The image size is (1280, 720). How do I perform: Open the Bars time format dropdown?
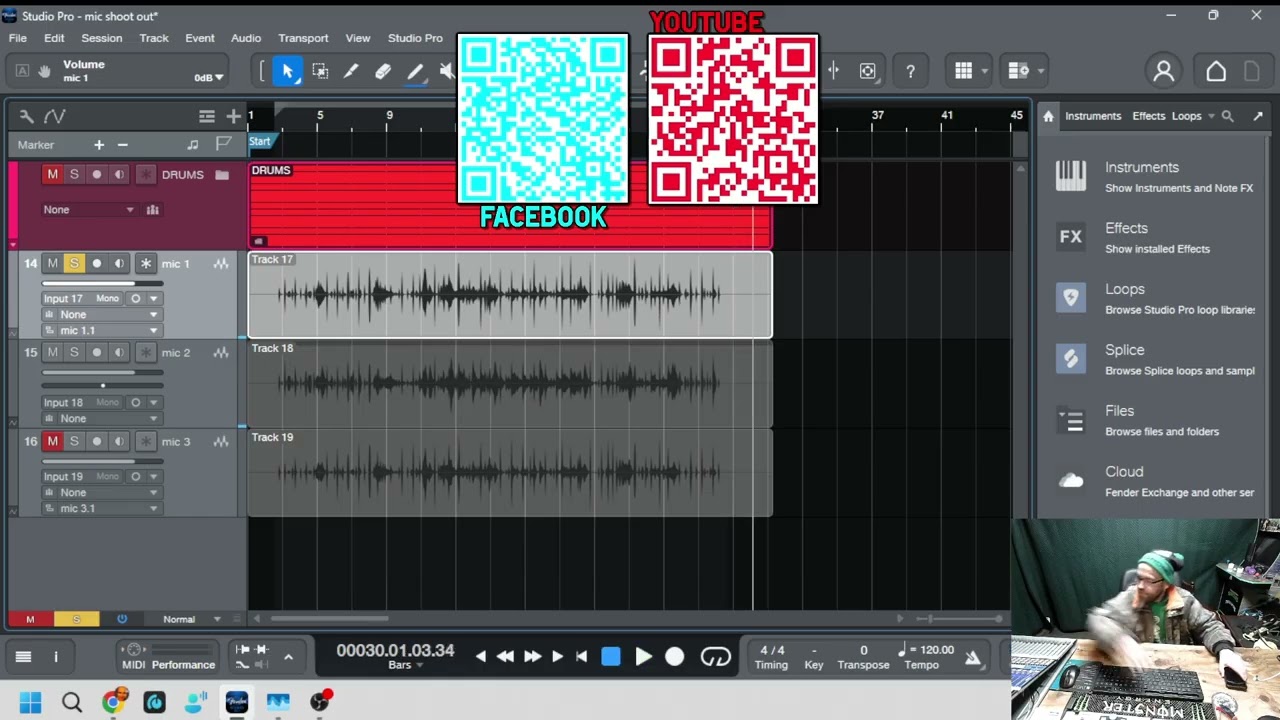click(x=406, y=666)
